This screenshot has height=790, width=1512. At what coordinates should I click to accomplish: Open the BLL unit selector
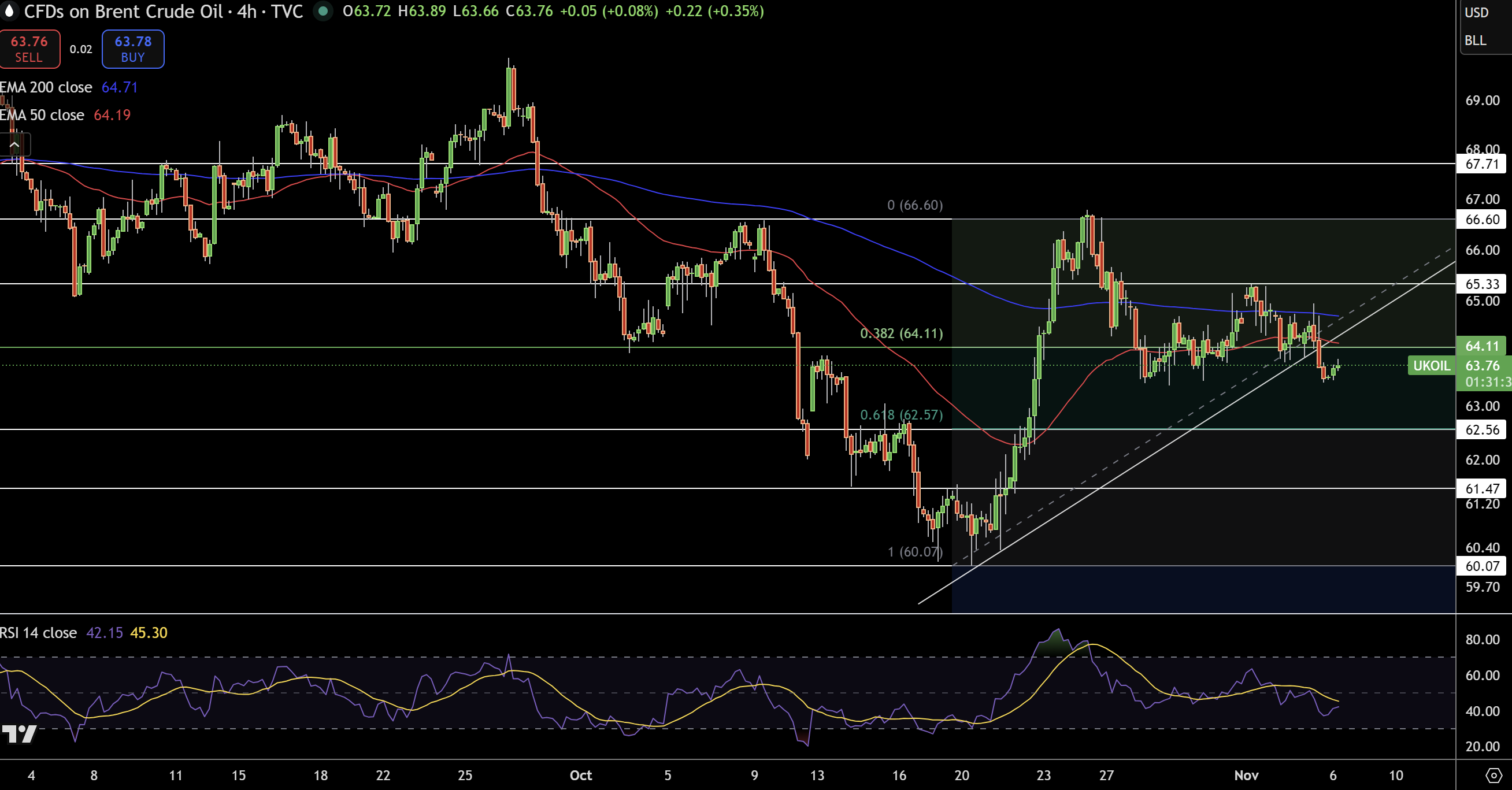tap(1476, 40)
